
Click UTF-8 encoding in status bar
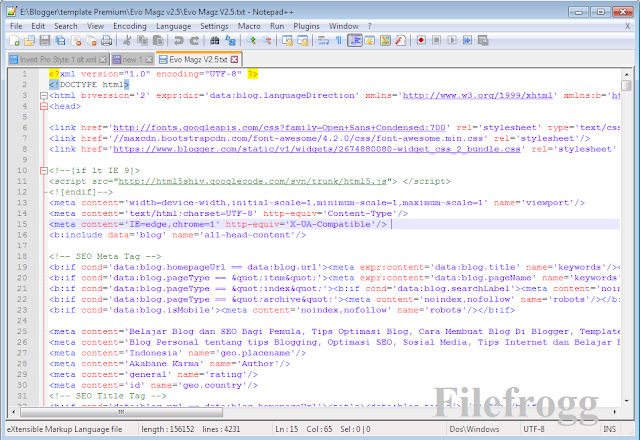coord(534,429)
